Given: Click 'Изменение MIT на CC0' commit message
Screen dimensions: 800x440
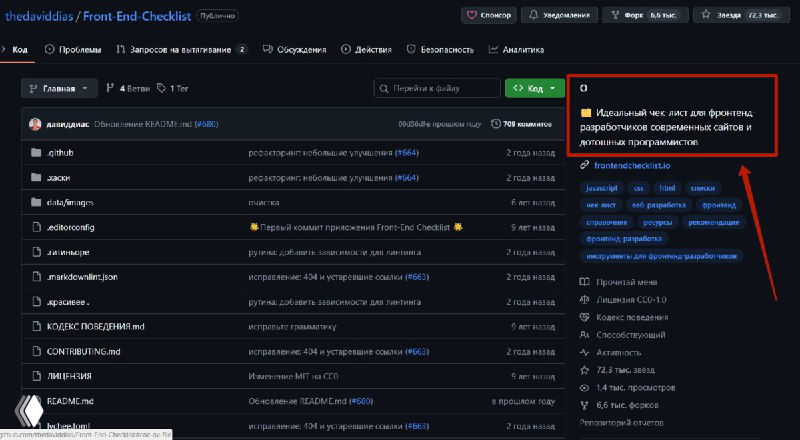Looking at the screenshot, I should (x=293, y=376).
